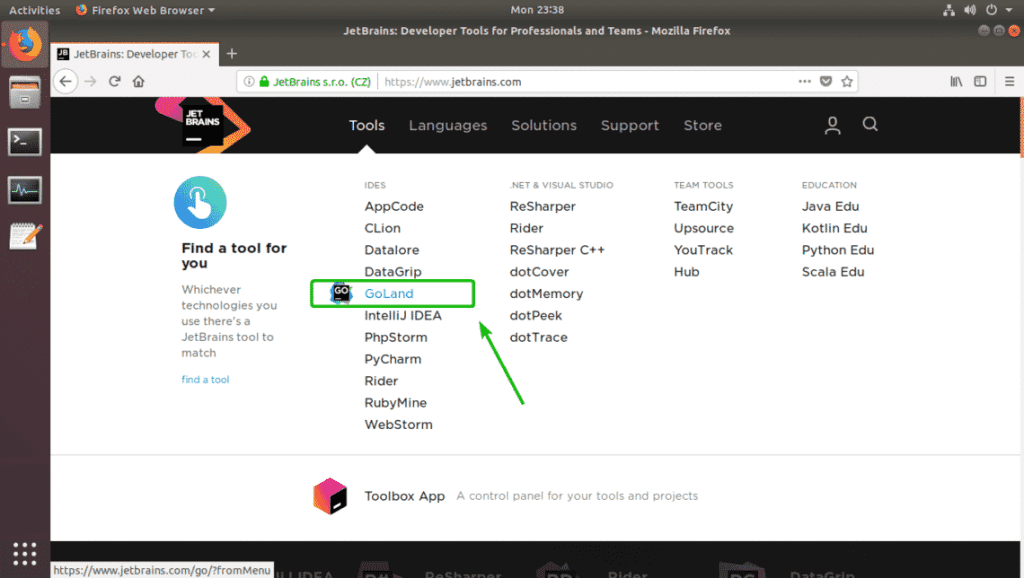Close the JetBrains tab

pyautogui.click(x=206, y=54)
